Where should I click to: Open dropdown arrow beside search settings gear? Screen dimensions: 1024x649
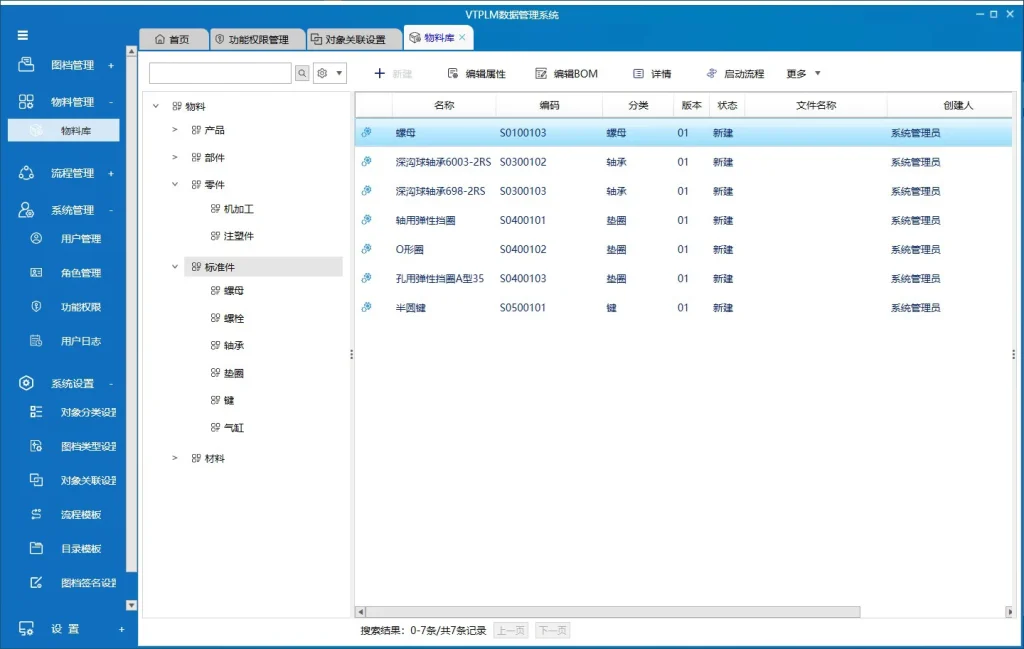[339, 73]
